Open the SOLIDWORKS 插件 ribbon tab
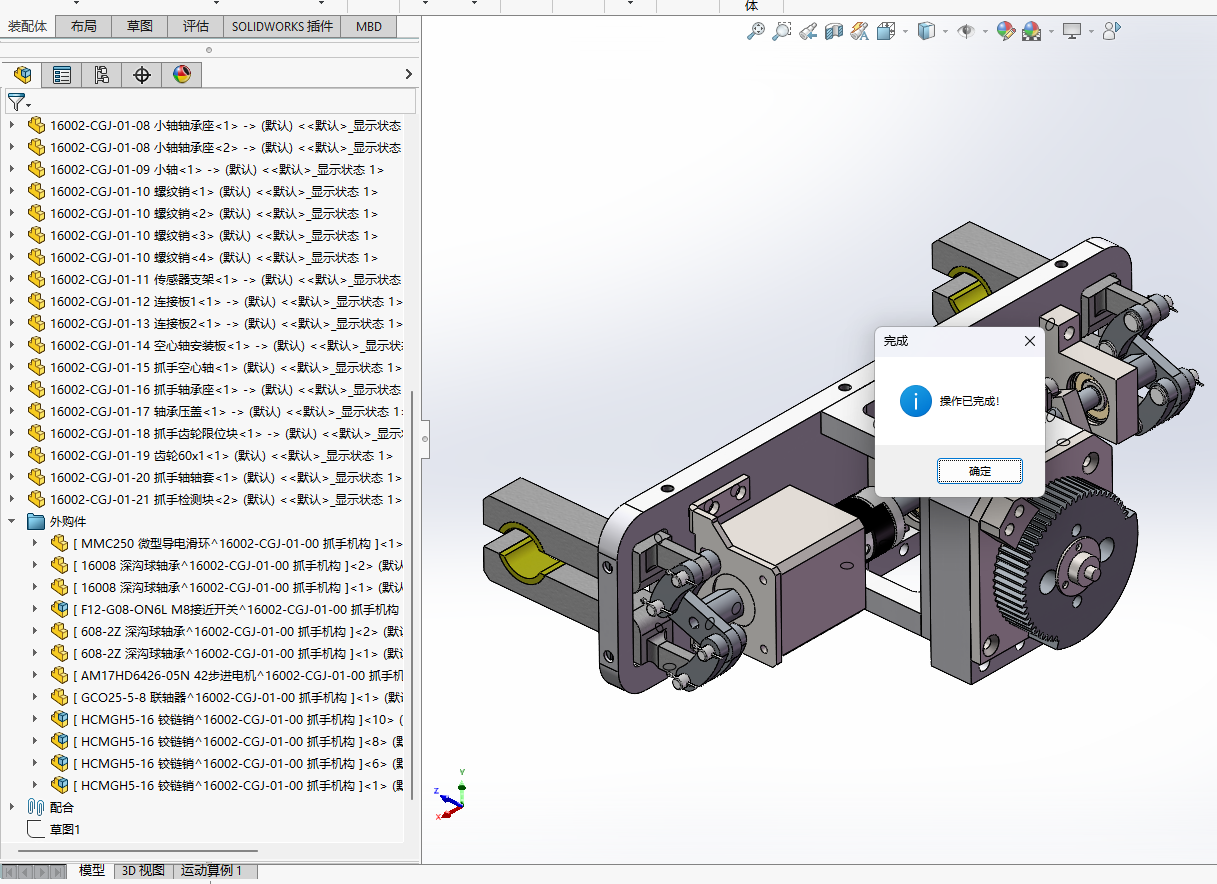The width and height of the screenshot is (1217, 884). pos(282,27)
